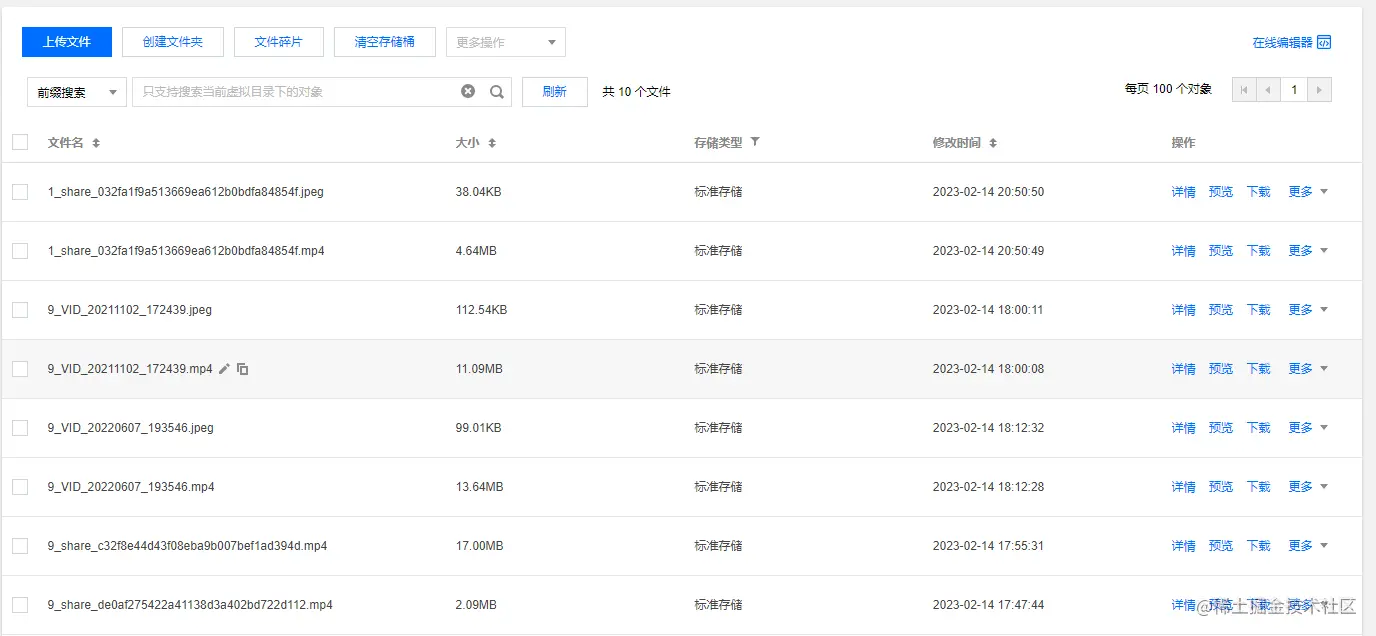The image size is (1376, 636).
Task: Click the 共 10 个文件 count text
Action: click(636, 92)
